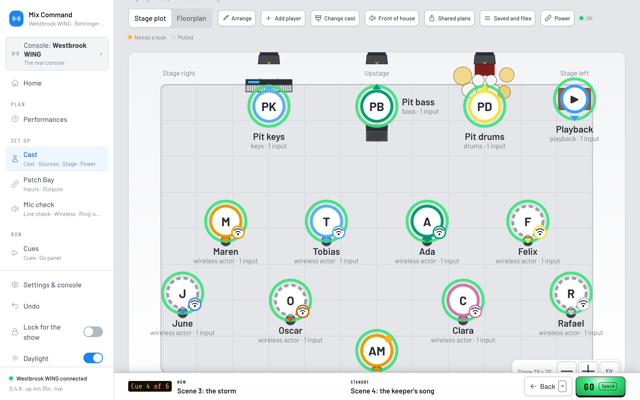This screenshot has width=640, height=400.
Task: Zoom in the stage with plus button
Action: pyautogui.click(x=588, y=369)
